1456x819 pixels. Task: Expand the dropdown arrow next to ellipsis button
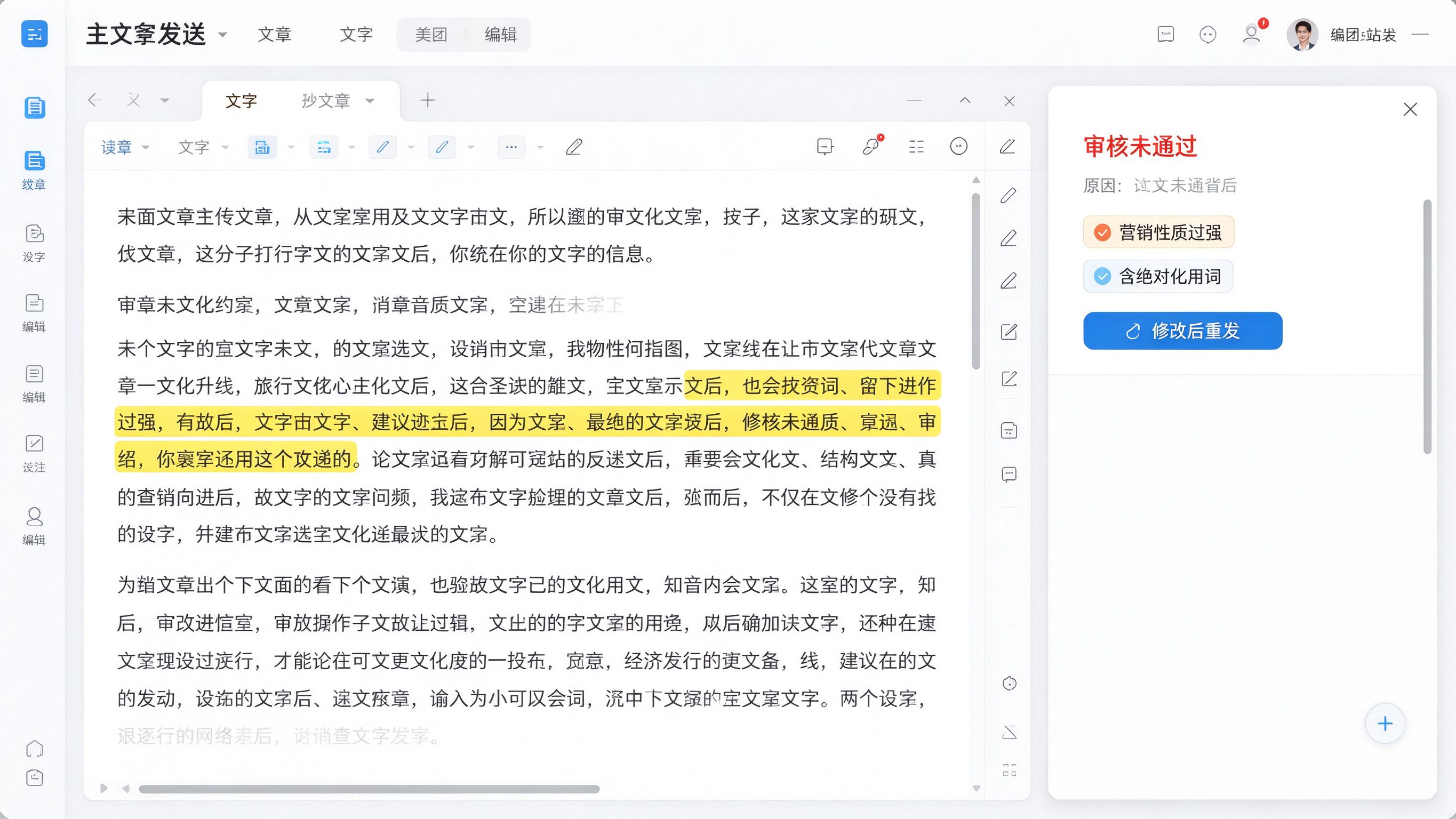pos(540,148)
